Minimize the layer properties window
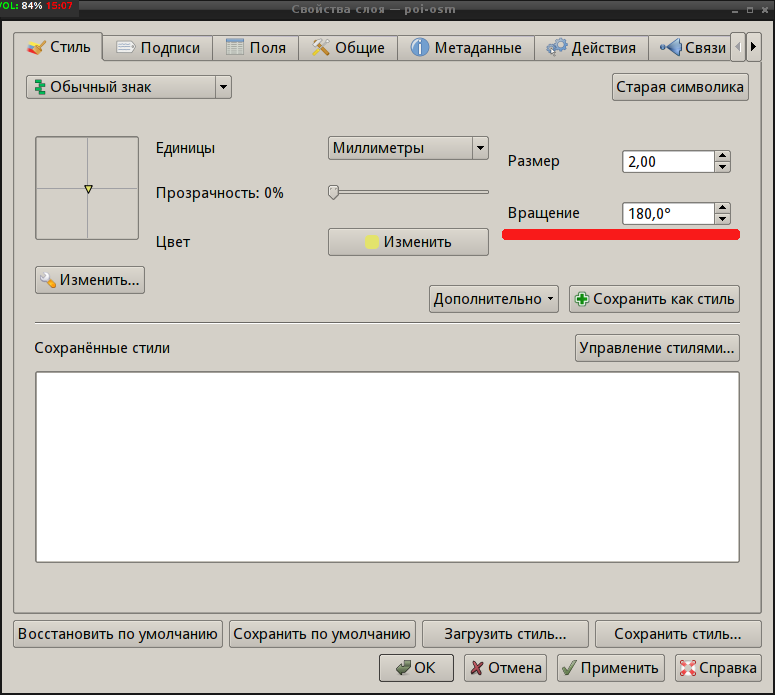 coord(735,10)
